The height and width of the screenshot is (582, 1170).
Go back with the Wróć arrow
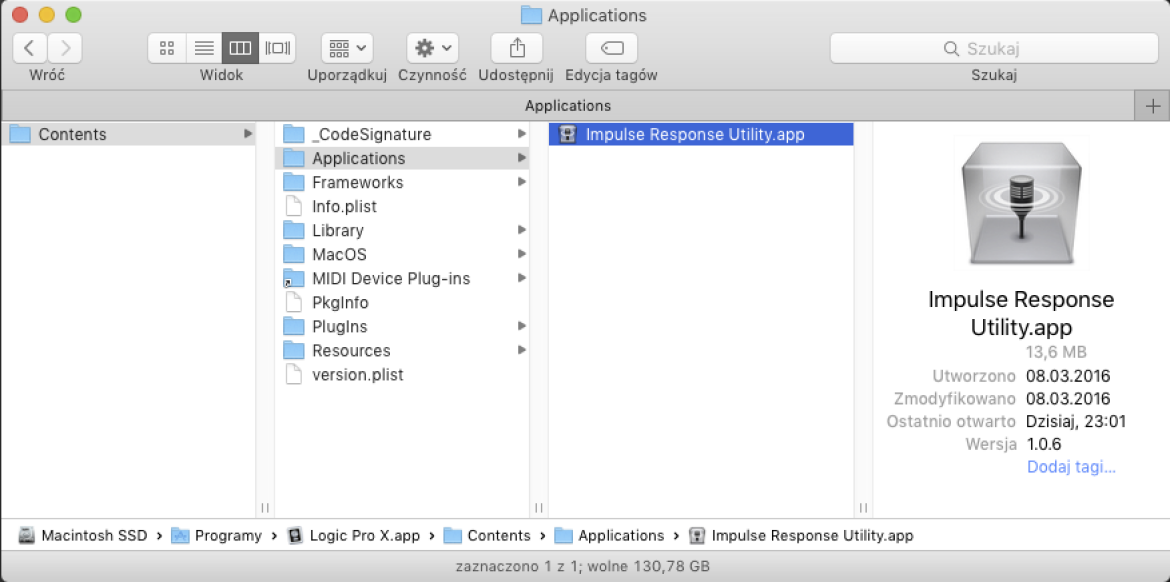point(30,48)
